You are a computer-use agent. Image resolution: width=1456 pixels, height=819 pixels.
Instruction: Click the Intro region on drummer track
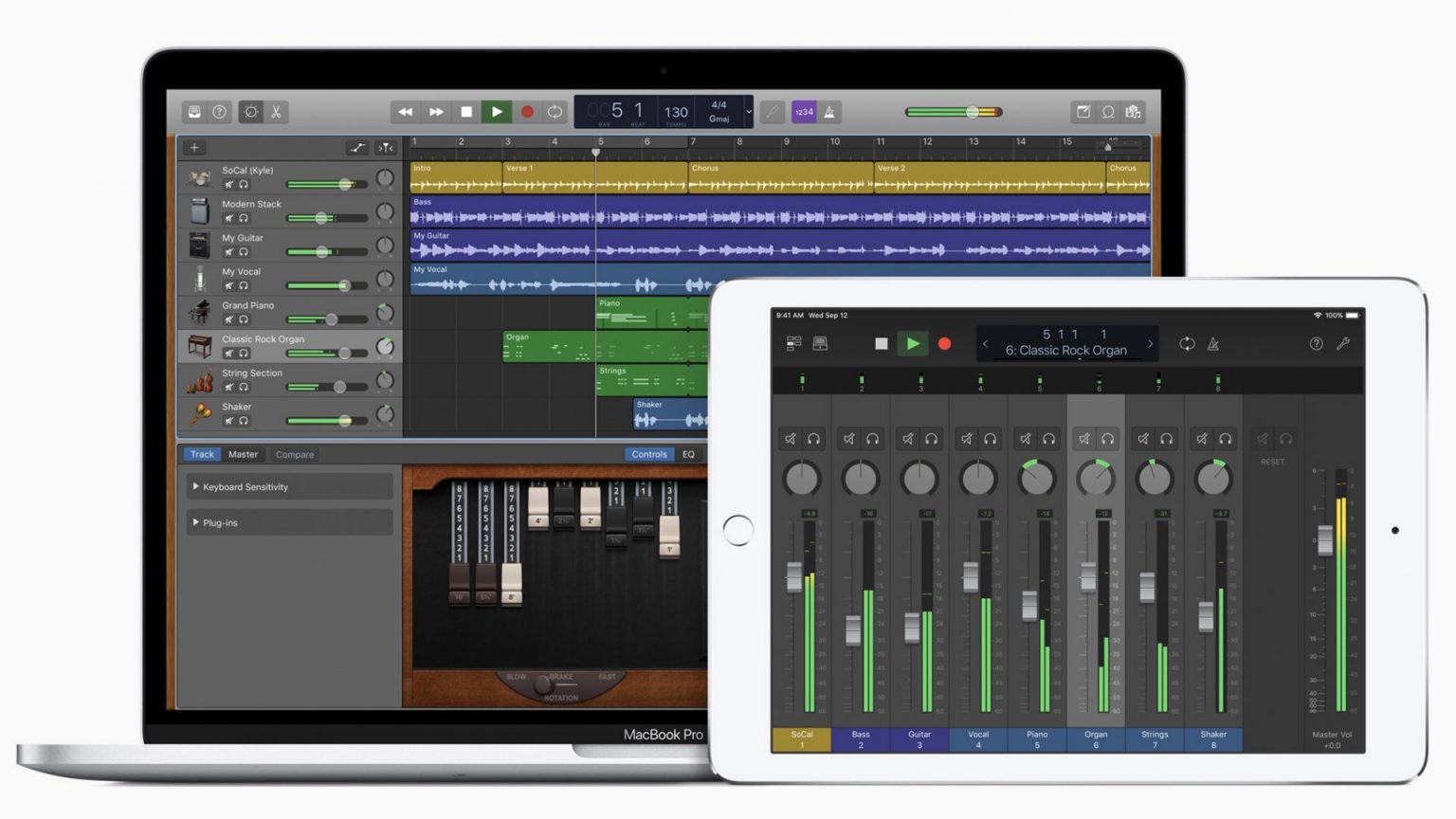[x=456, y=177]
